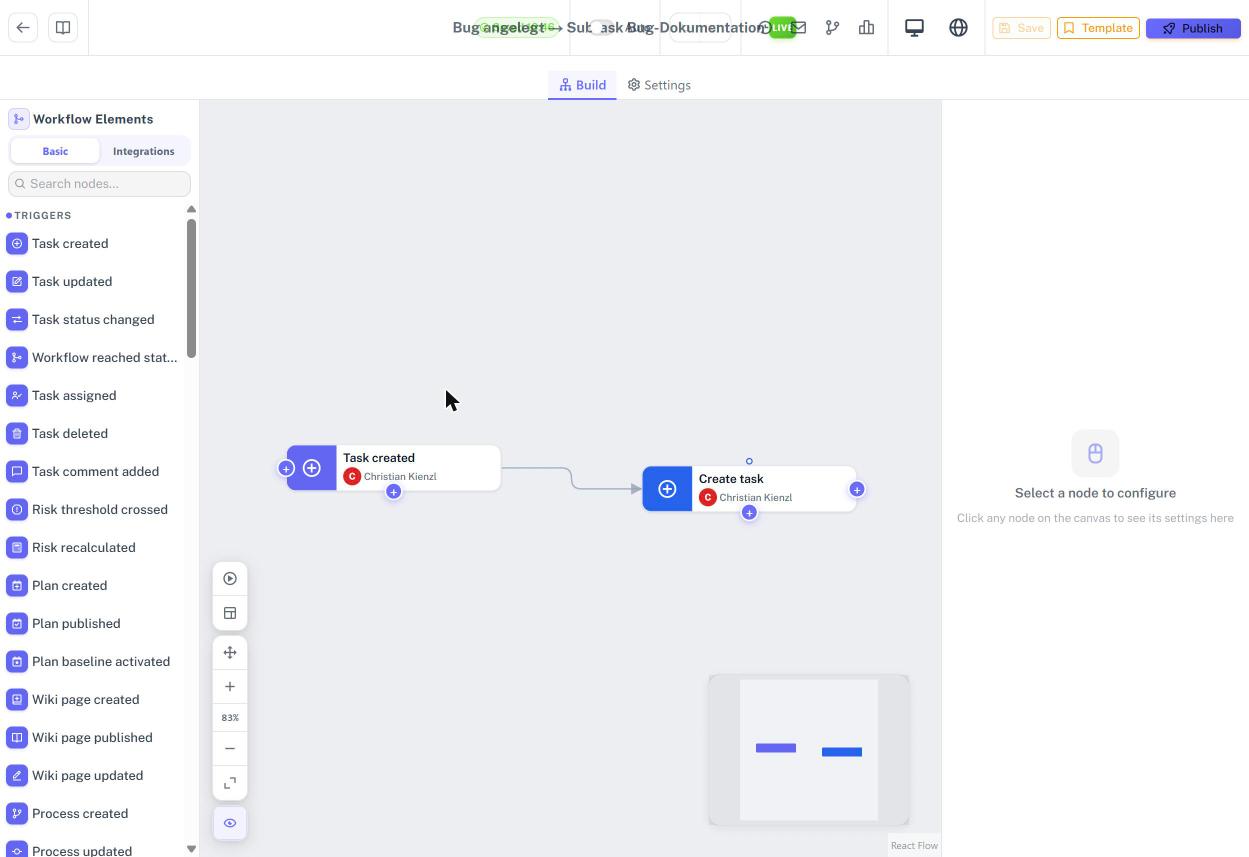Open the bar chart analytics icon
The image size is (1249, 857).
click(866, 28)
